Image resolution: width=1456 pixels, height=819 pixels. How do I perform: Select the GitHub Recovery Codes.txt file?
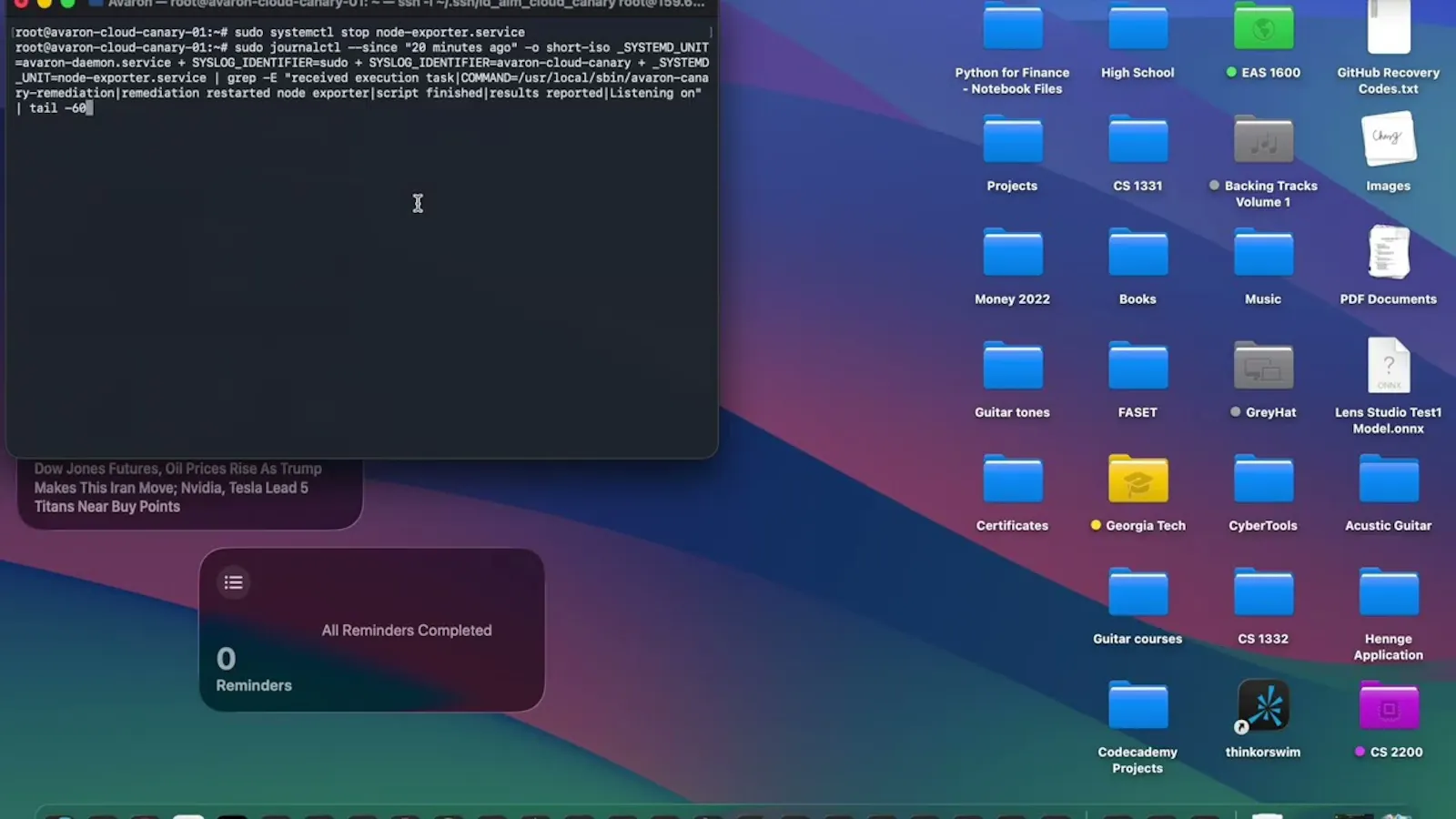coord(1389,27)
